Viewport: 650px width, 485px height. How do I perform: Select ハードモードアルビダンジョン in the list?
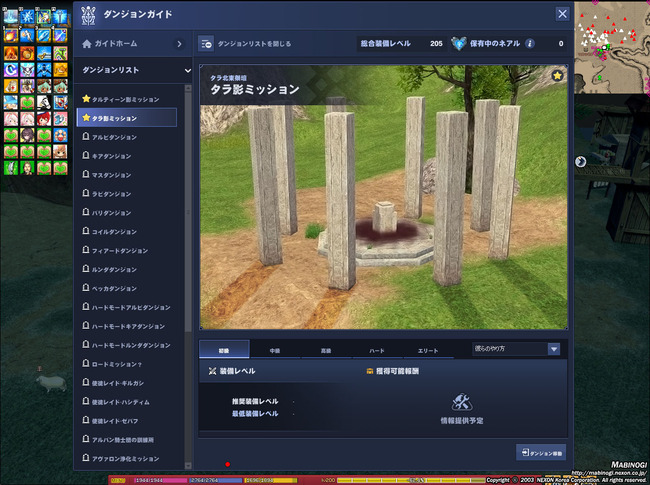[x=127, y=307]
